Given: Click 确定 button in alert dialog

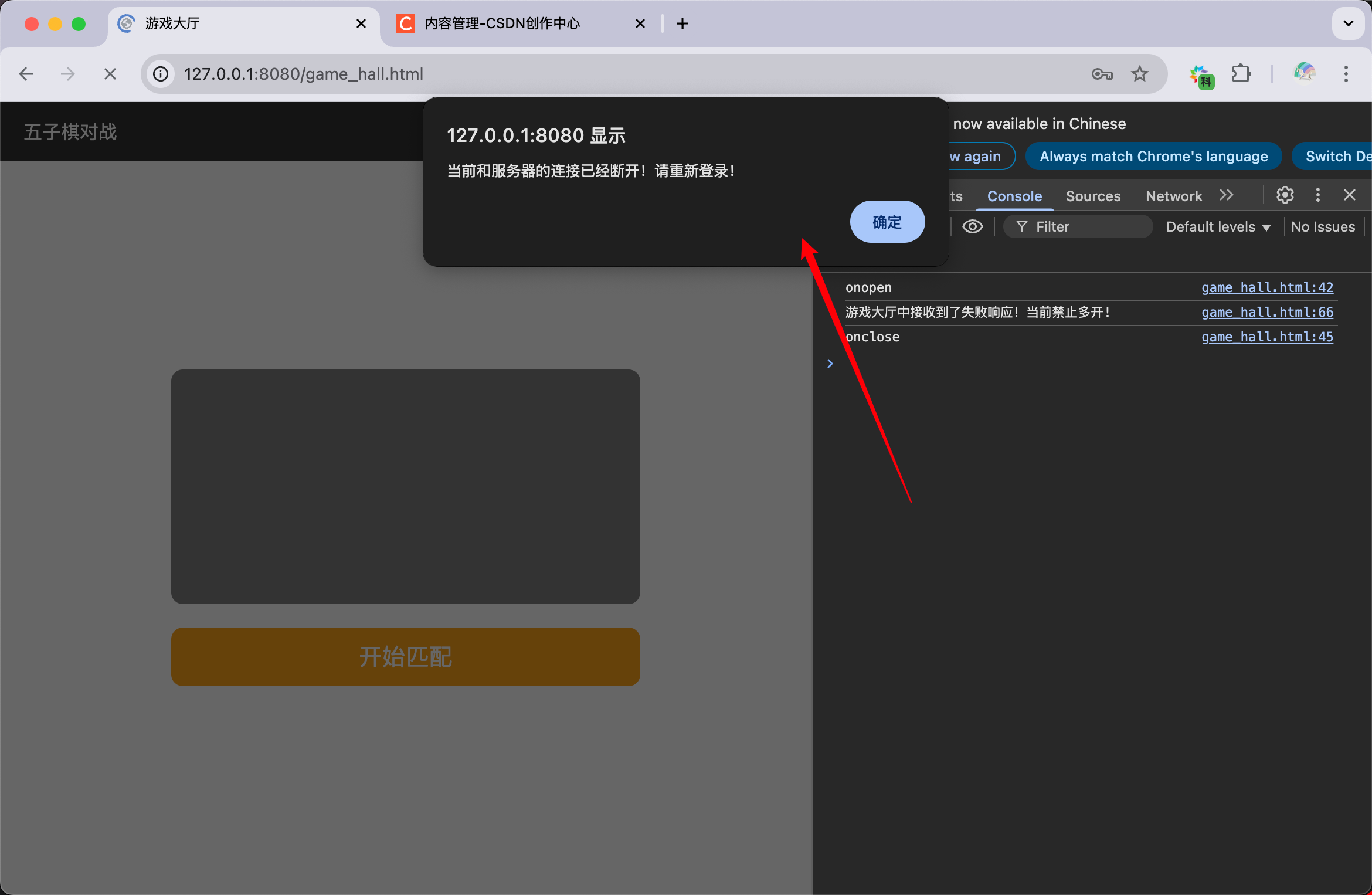Looking at the screenshot, I should [887, 222].
